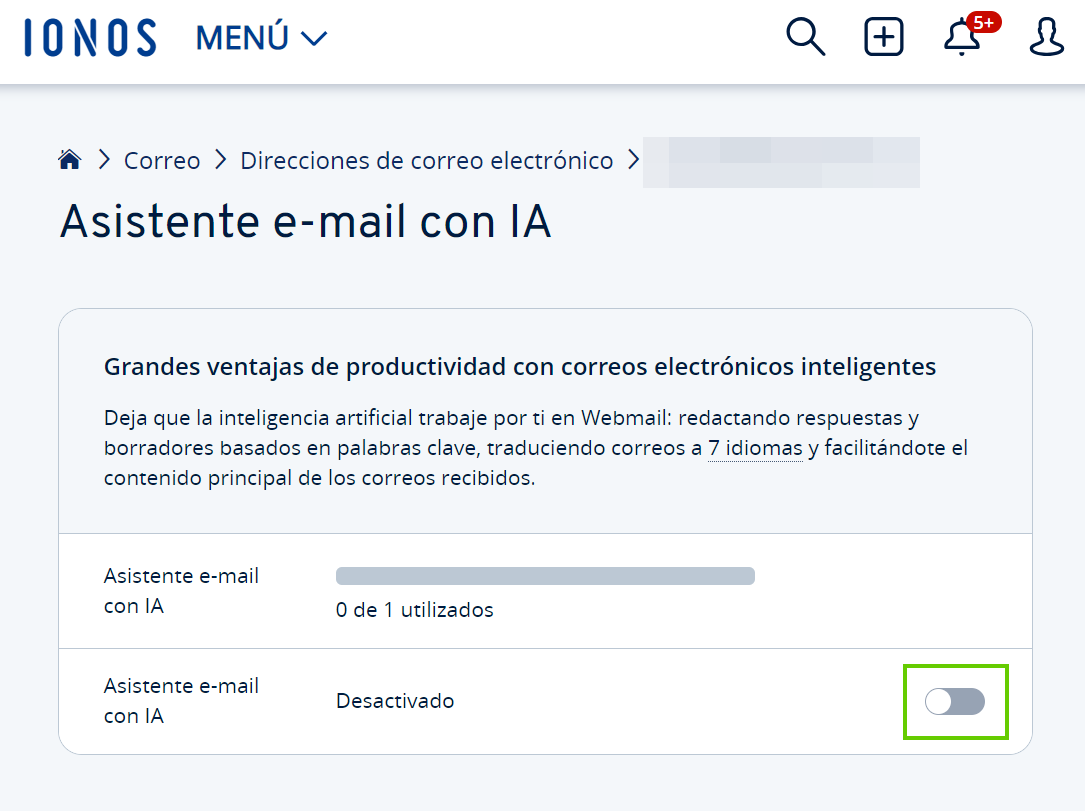Screen dimensions: 1085x811
Task: Navigate to Correo in the breadcrumb
Action: click(162, 160)
